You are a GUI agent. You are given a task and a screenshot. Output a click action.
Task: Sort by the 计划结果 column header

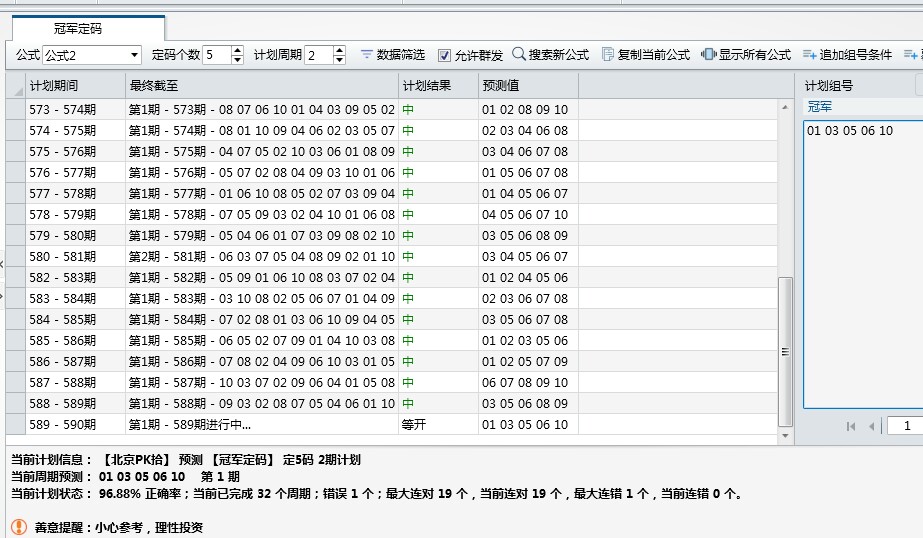click(x=439, y=86)
